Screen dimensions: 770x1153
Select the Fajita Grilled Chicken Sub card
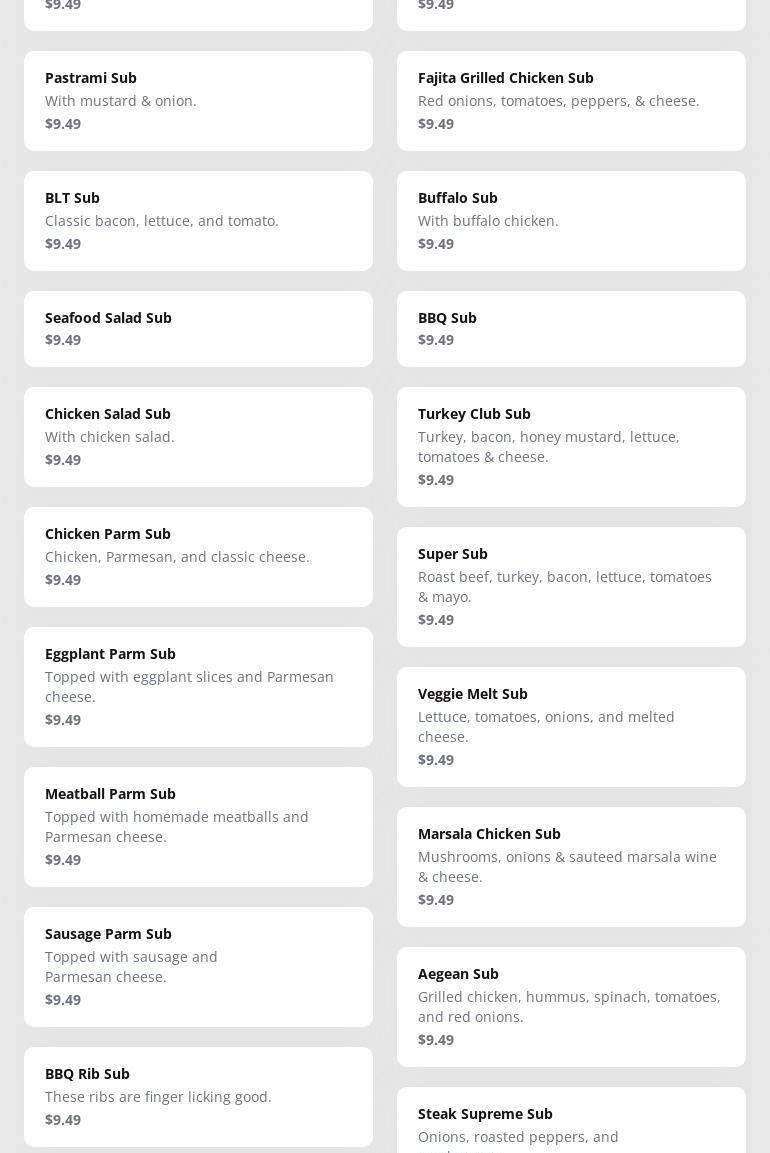pos(571,100)
